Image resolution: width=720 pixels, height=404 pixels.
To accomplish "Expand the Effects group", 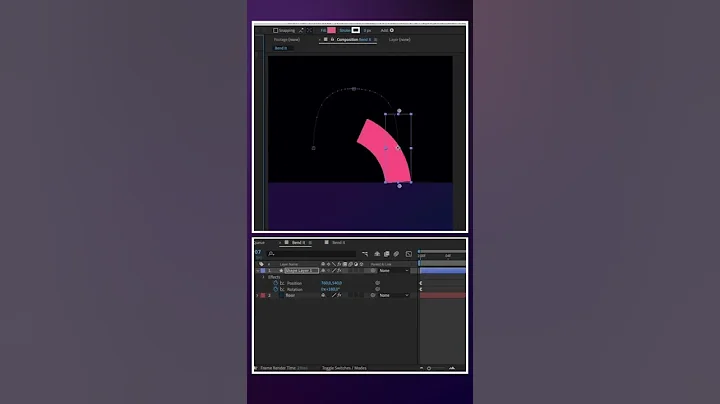I will (263, 277).
